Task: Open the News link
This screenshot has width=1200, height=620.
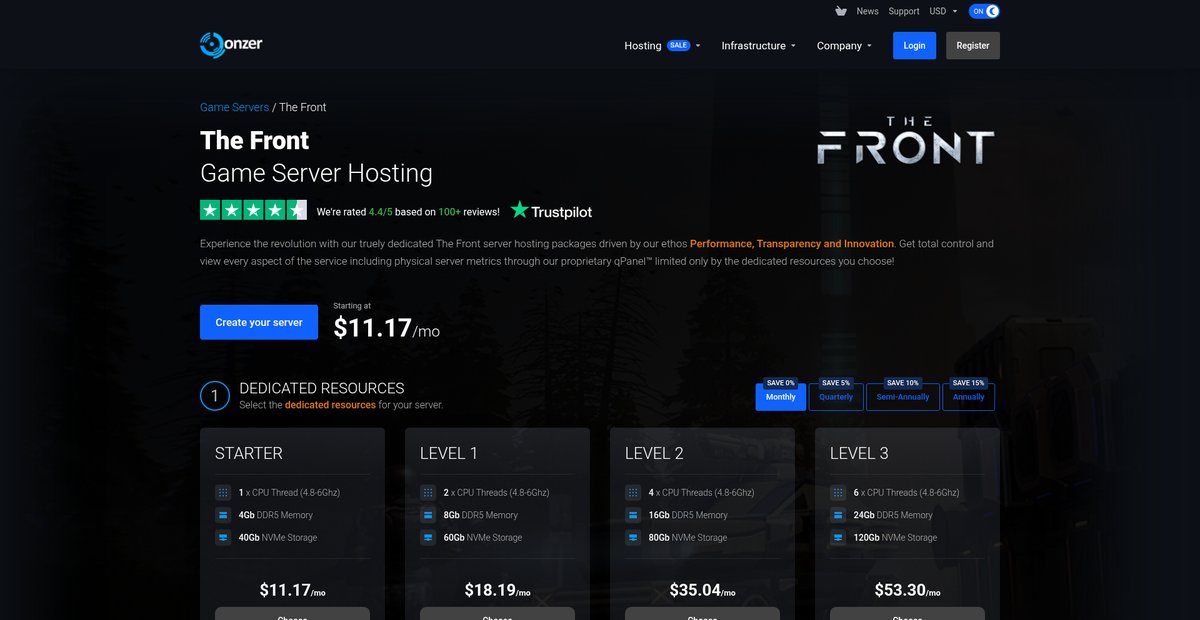Action: [x=867, y=11]
